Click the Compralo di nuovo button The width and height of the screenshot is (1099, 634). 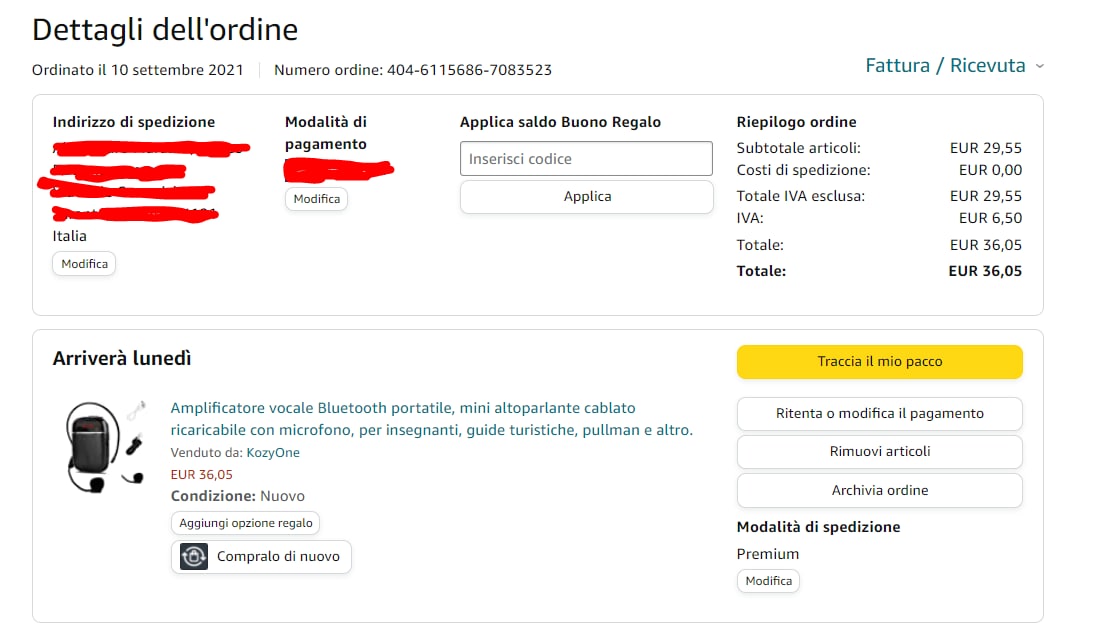(261, 557)
